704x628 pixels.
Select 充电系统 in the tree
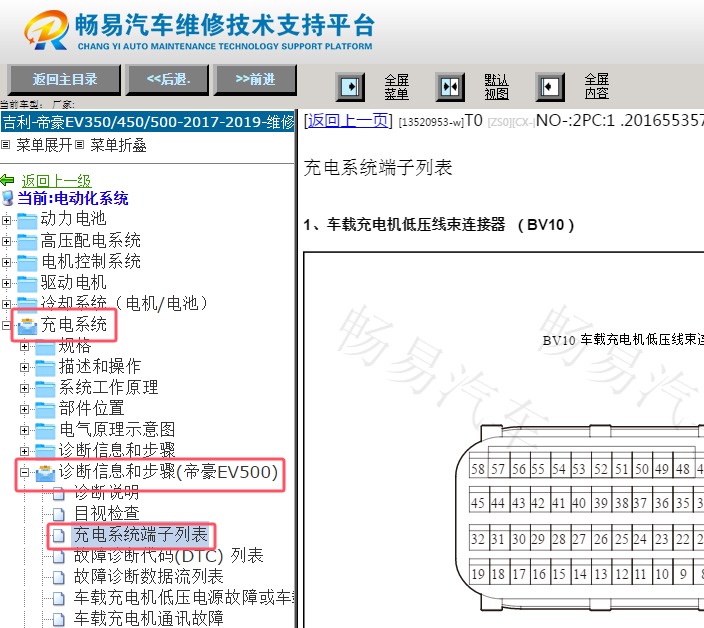tap(74, 325)
